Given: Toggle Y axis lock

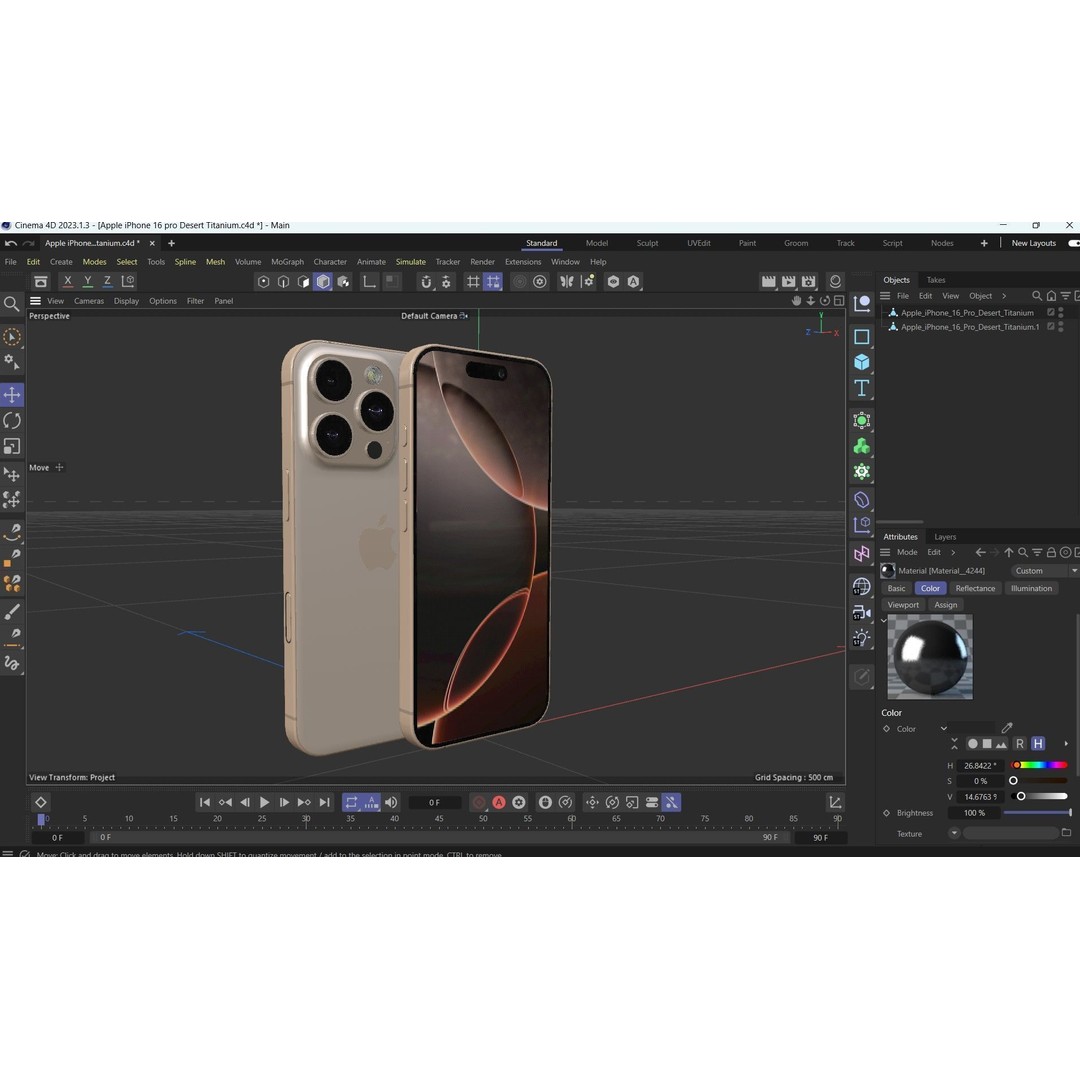Looking at the screenshot, I should pos(87,281).
